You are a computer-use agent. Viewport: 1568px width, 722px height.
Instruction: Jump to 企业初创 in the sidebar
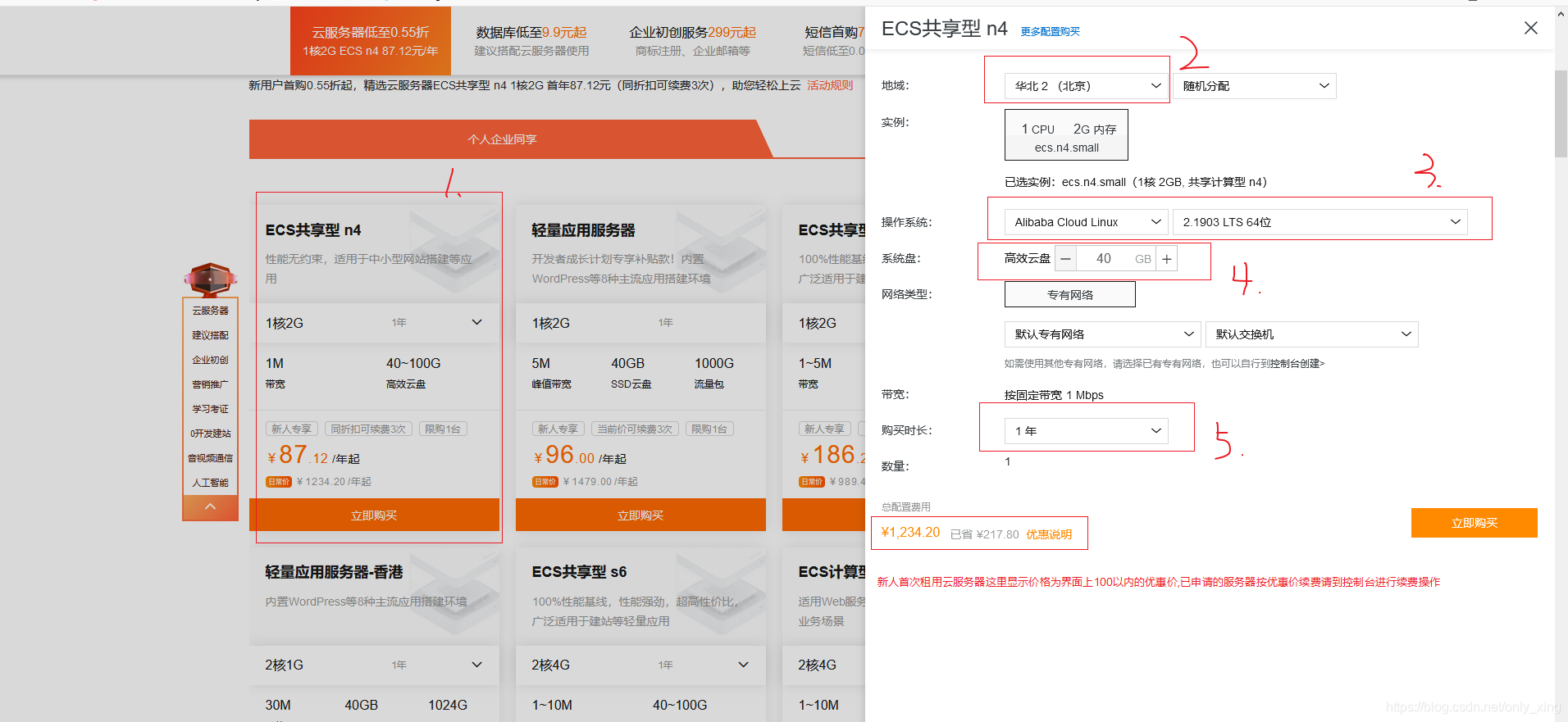click(x=210, y=360)
